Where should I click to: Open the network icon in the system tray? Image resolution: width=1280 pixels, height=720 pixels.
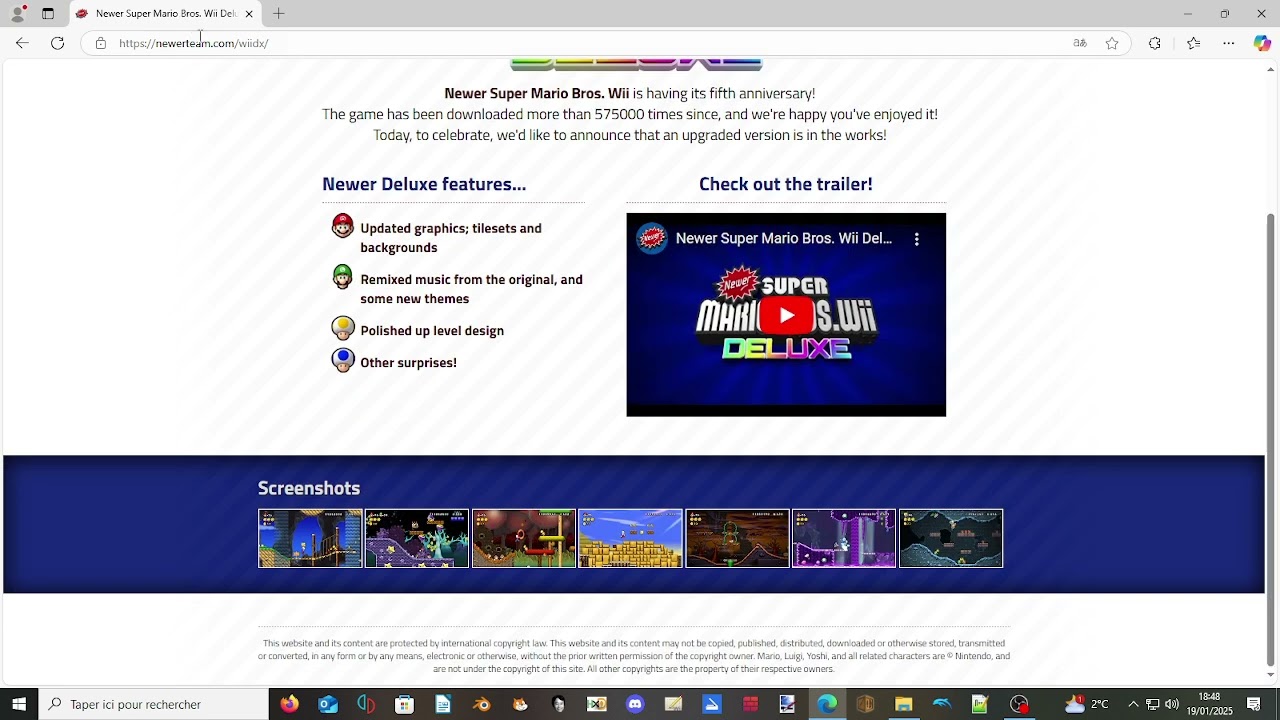click(1152, 704)
